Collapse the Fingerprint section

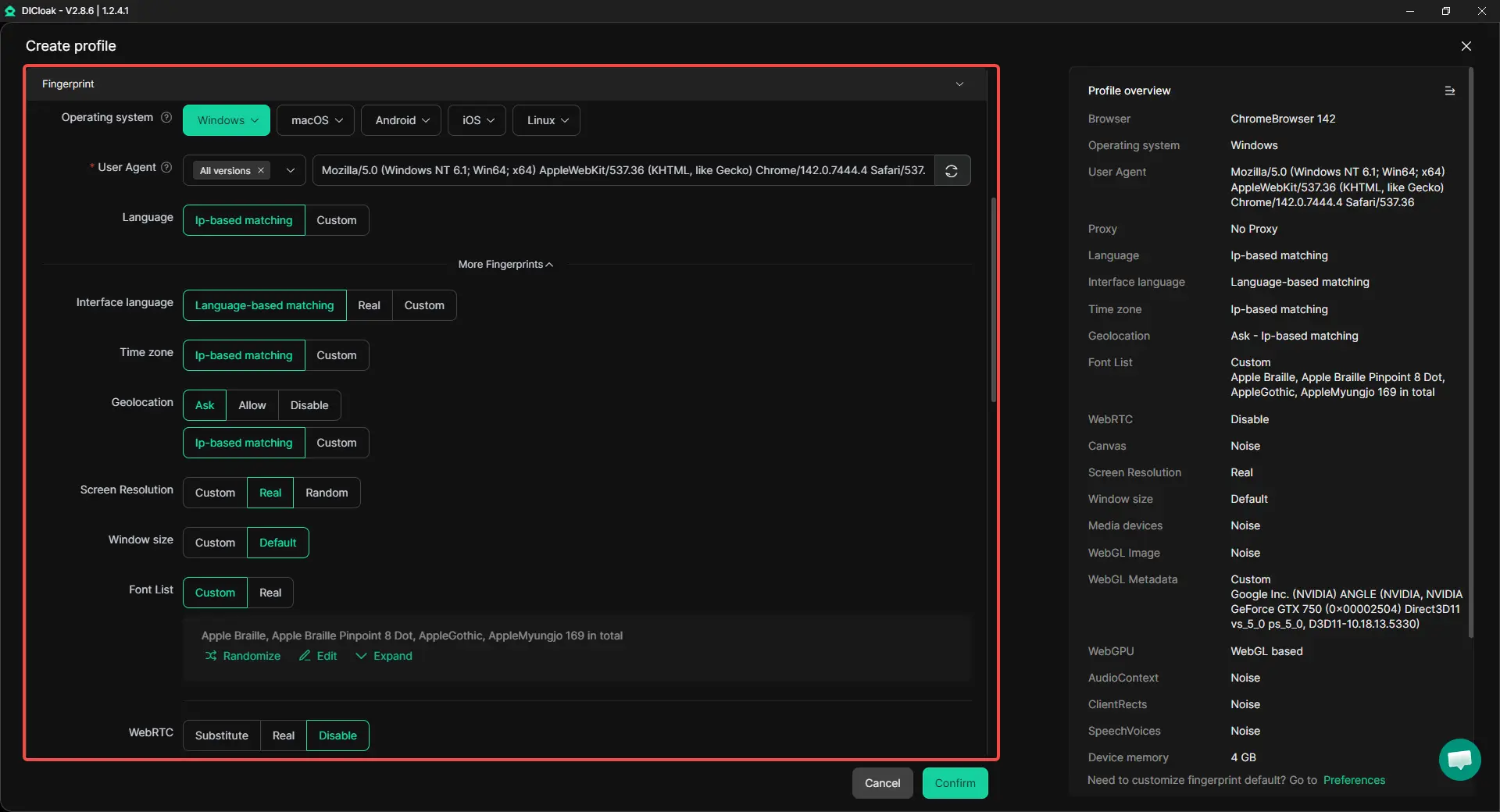pos(959,84)
